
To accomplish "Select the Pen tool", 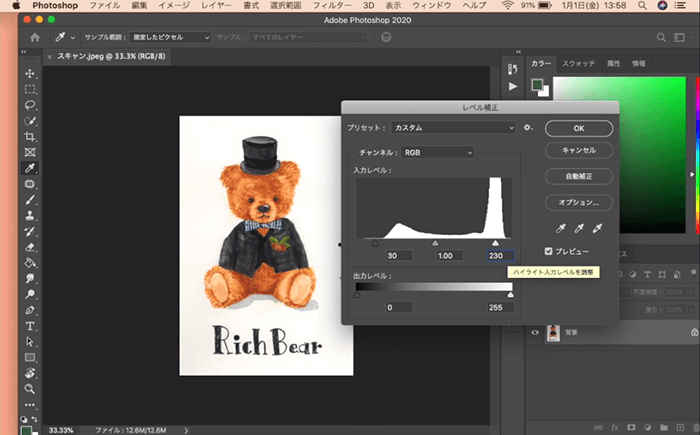I will click(x=30, y=310).
